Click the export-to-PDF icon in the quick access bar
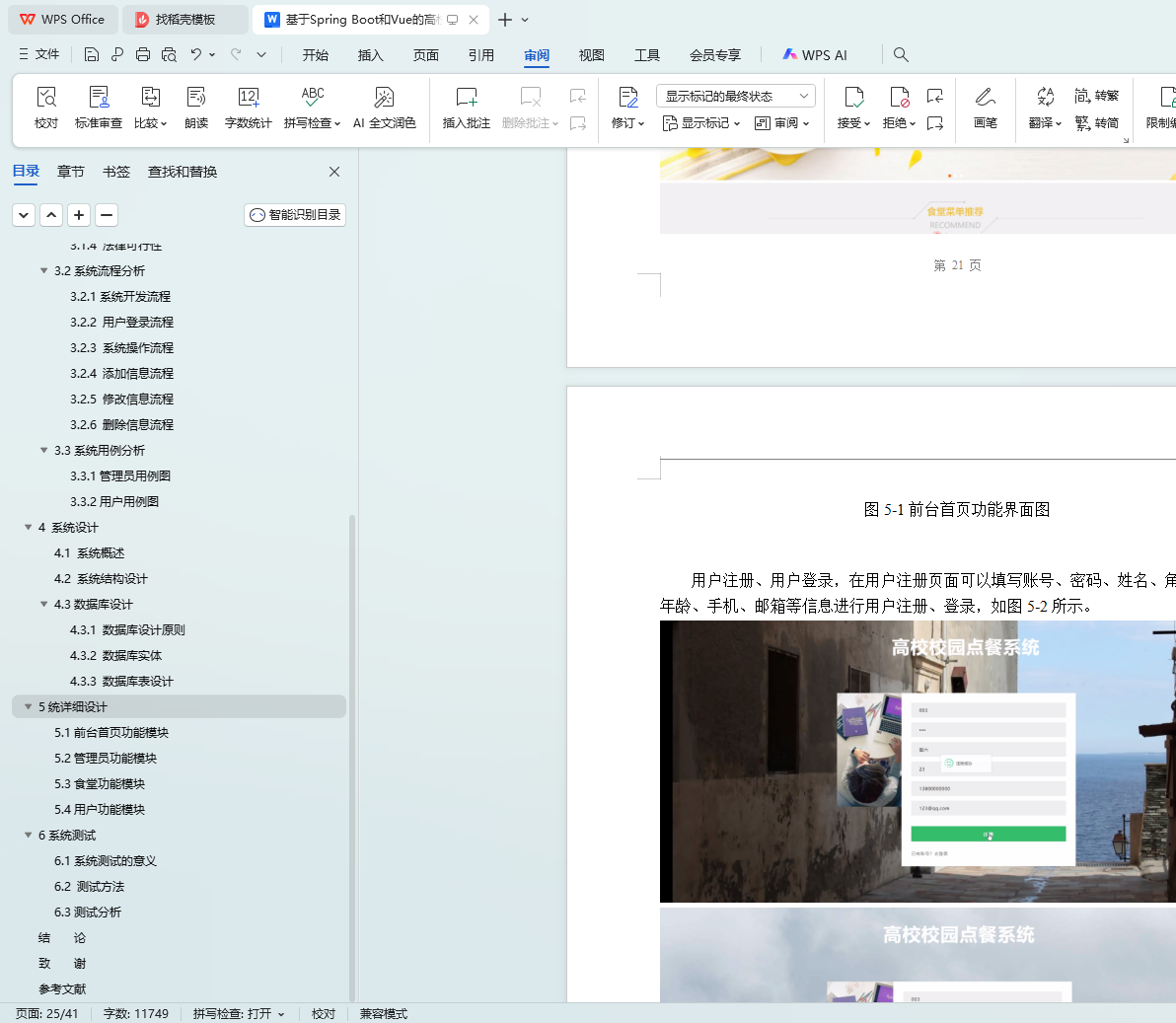 (x=117, y=54)
